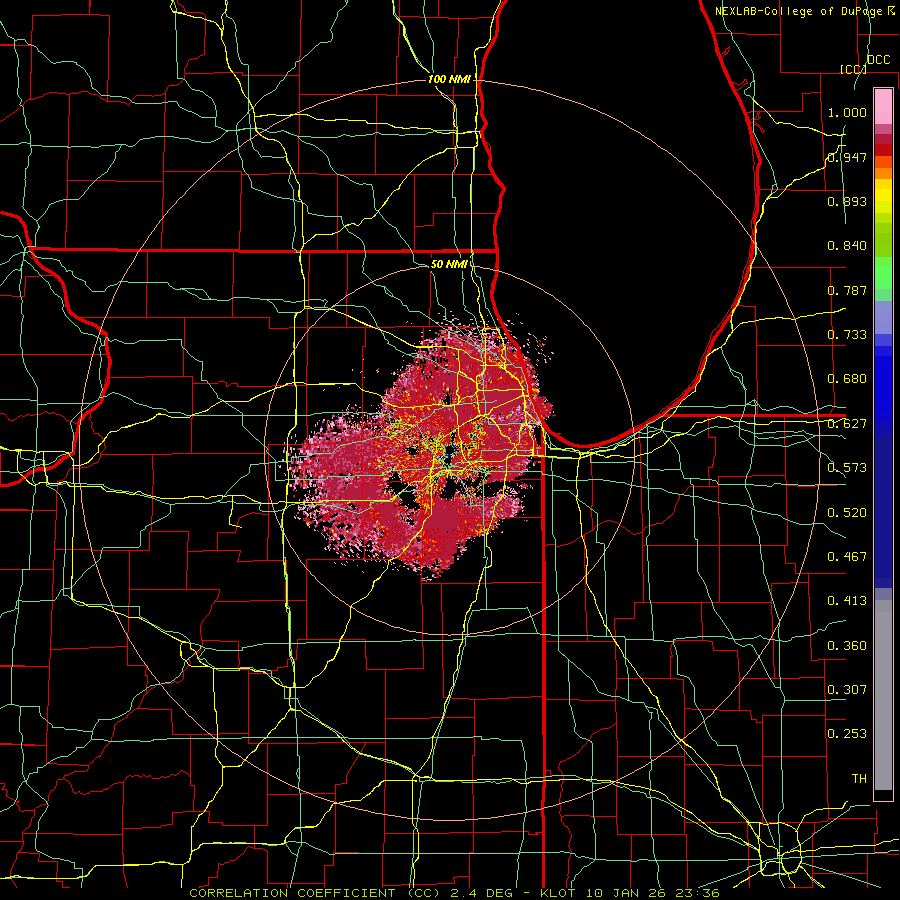Click the CORRELATION COEFFICIENT (CC) caption text
900x900 pixels.
[314, 893]
